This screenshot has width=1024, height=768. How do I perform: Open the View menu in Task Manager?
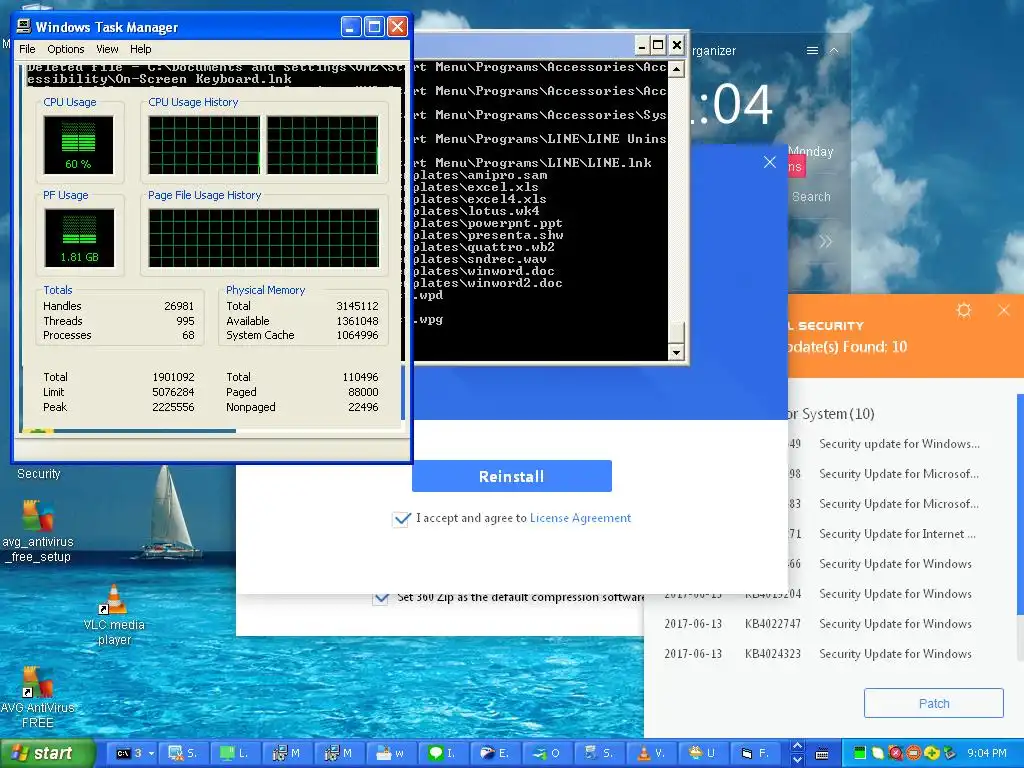[x=107, y=49]
